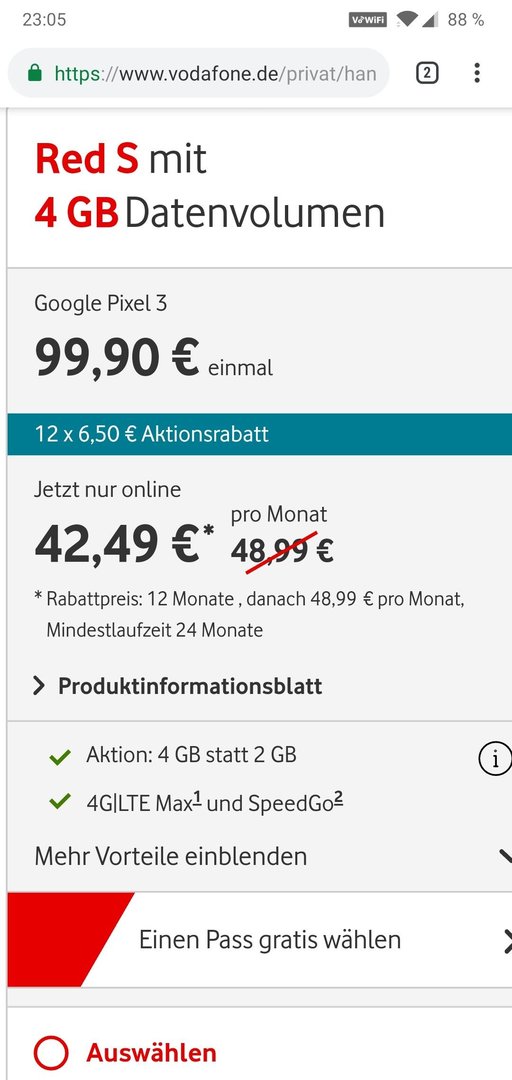This screenshot has width=512, height=1080.
Task: Expand Mehr Vorteile einblenden
Action: pyautogui.click(x=259, y=856)
